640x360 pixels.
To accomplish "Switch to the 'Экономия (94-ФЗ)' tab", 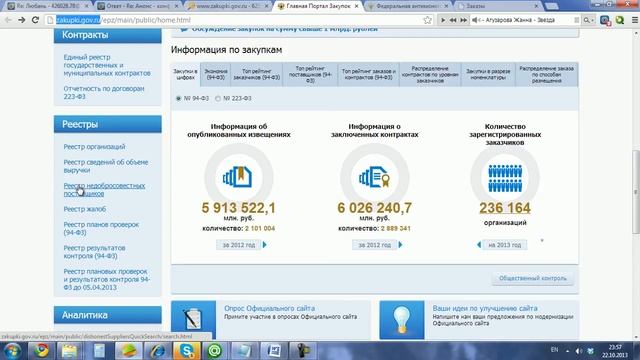I will point(216,74).
